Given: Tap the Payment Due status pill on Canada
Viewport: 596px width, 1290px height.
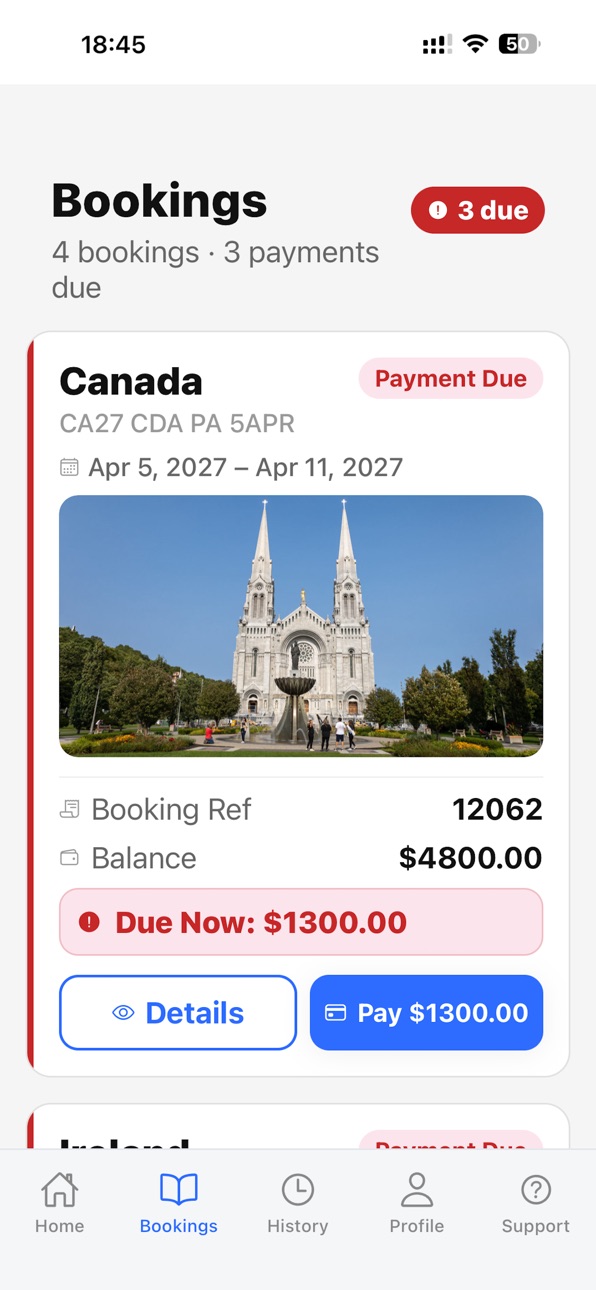Looking at the screenshot, I should 451,379.
